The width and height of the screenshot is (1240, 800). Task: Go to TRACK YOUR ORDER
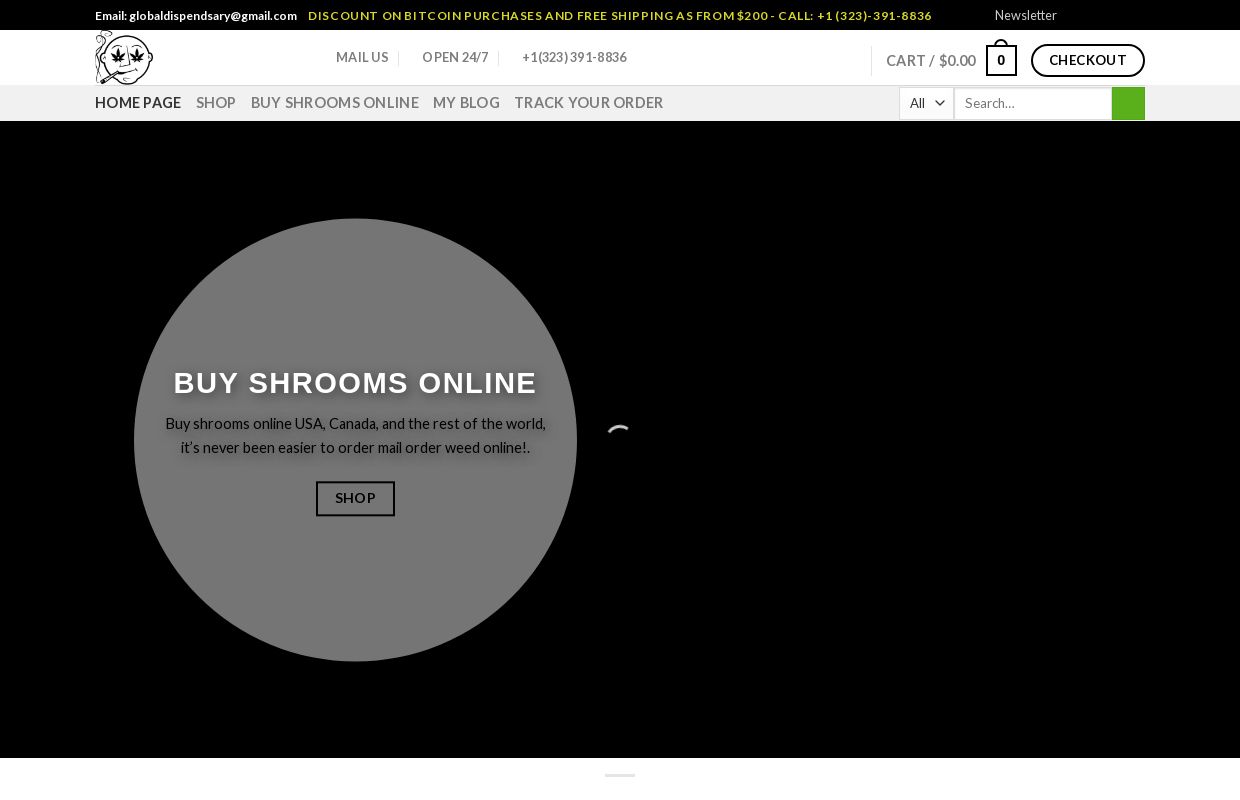click(x=588, y=102)
